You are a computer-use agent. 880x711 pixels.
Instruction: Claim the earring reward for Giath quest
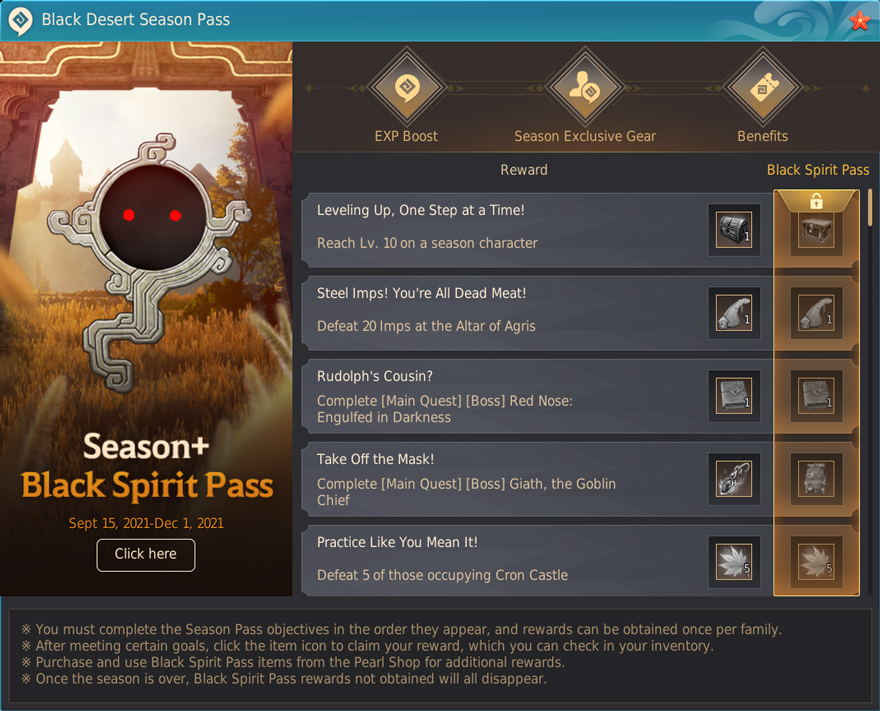(734, 479)
